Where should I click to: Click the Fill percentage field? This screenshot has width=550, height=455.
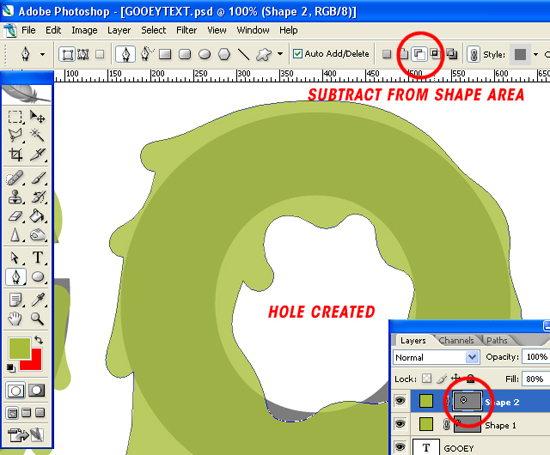click(536, 379)
